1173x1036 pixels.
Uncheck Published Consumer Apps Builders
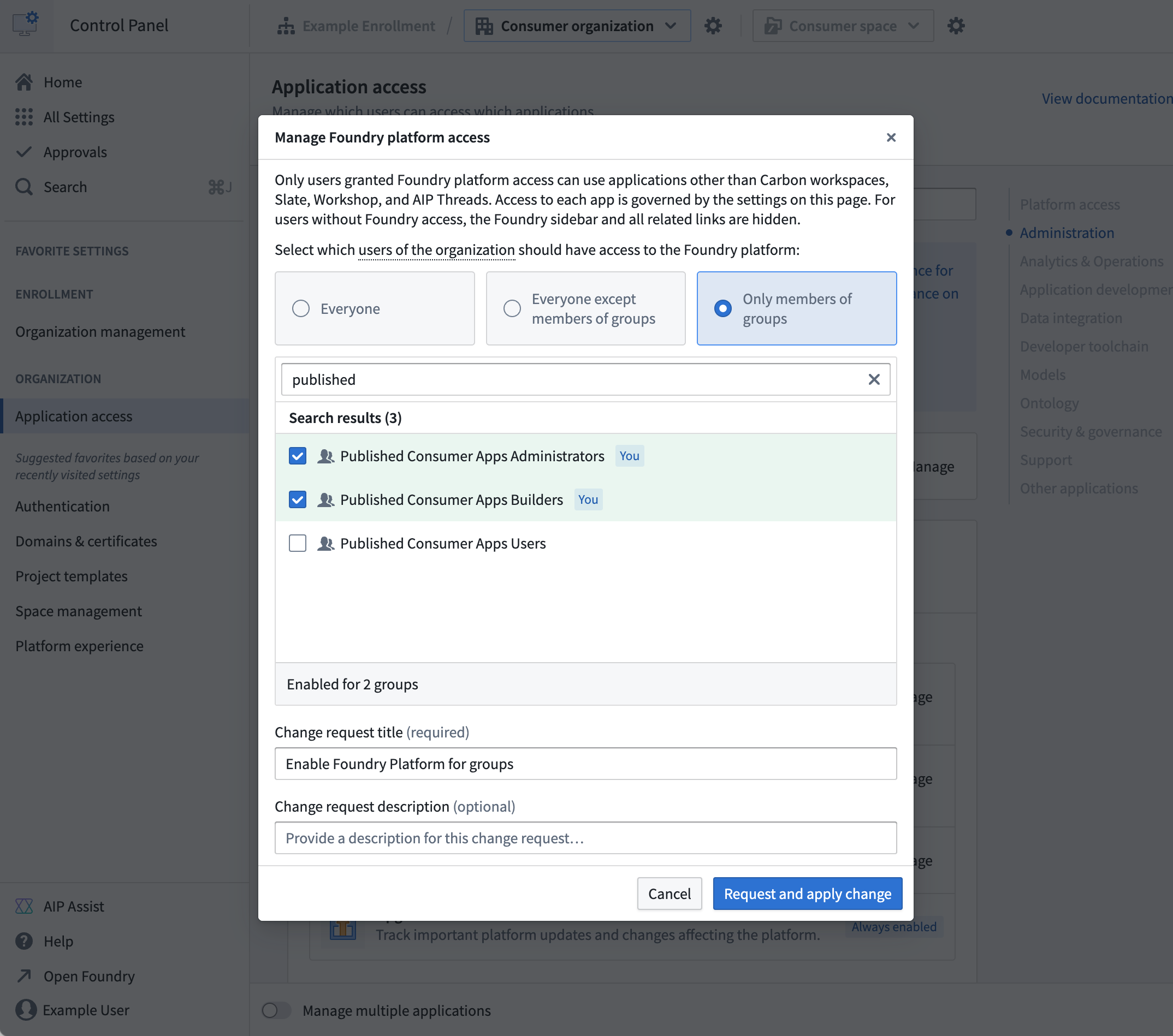pos(297,499)
